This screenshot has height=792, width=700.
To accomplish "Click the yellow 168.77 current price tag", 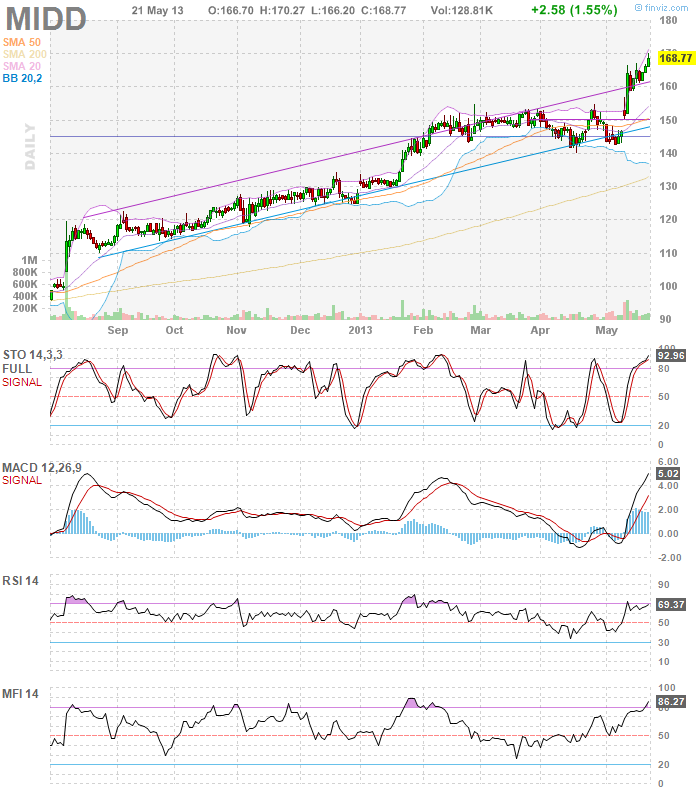I will [676, 59].
